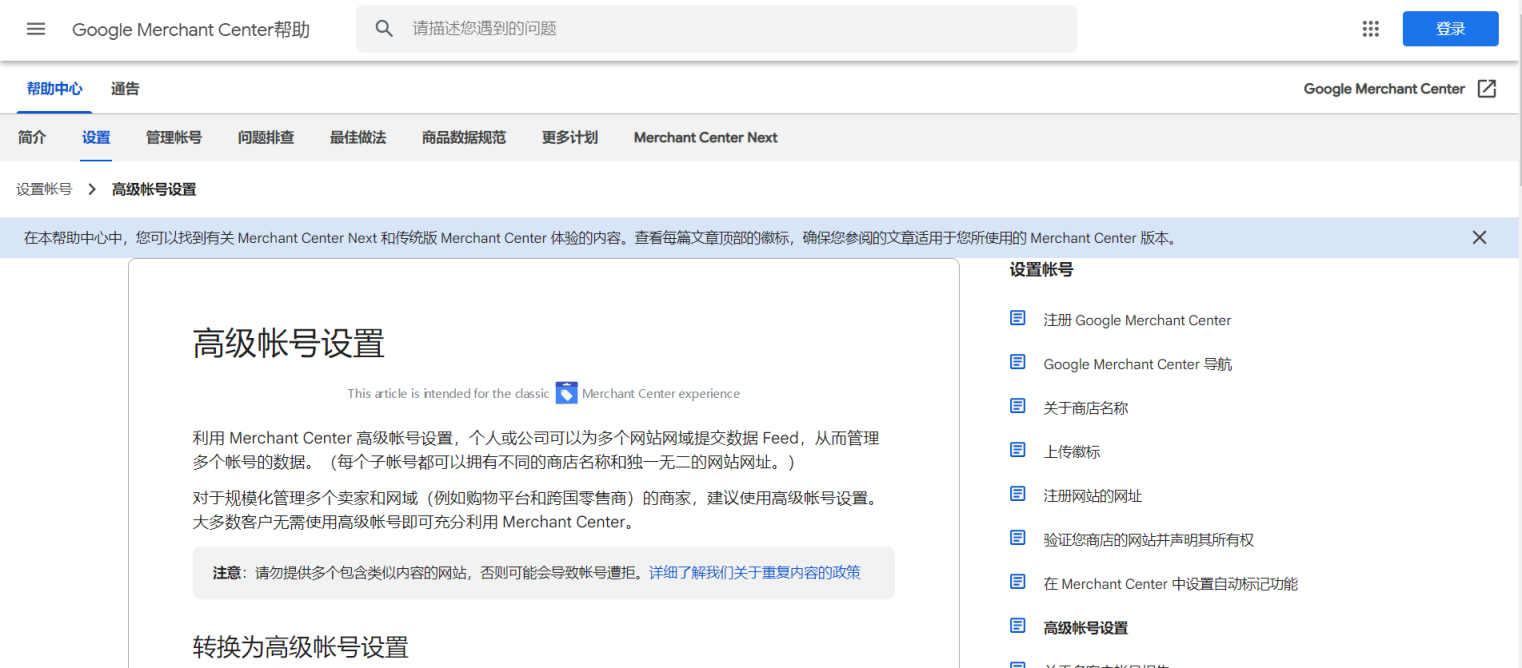Open Google Merchant Center via the external-link icon
Image resolution: width=1522 pixels, height=668 pixels.
[x=1489, y=88]
